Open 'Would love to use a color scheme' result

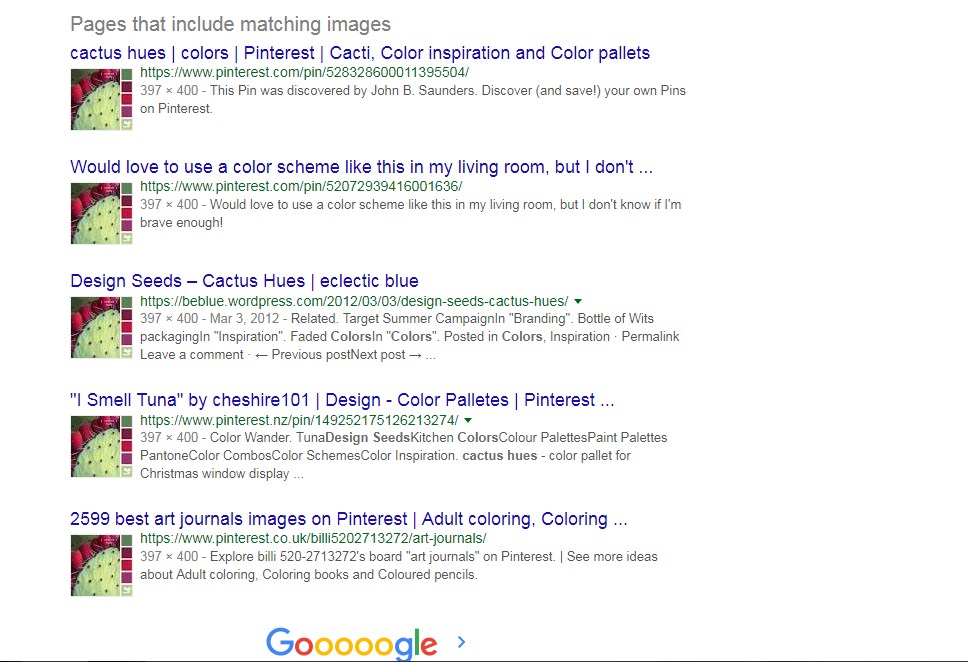click(361, 167)
